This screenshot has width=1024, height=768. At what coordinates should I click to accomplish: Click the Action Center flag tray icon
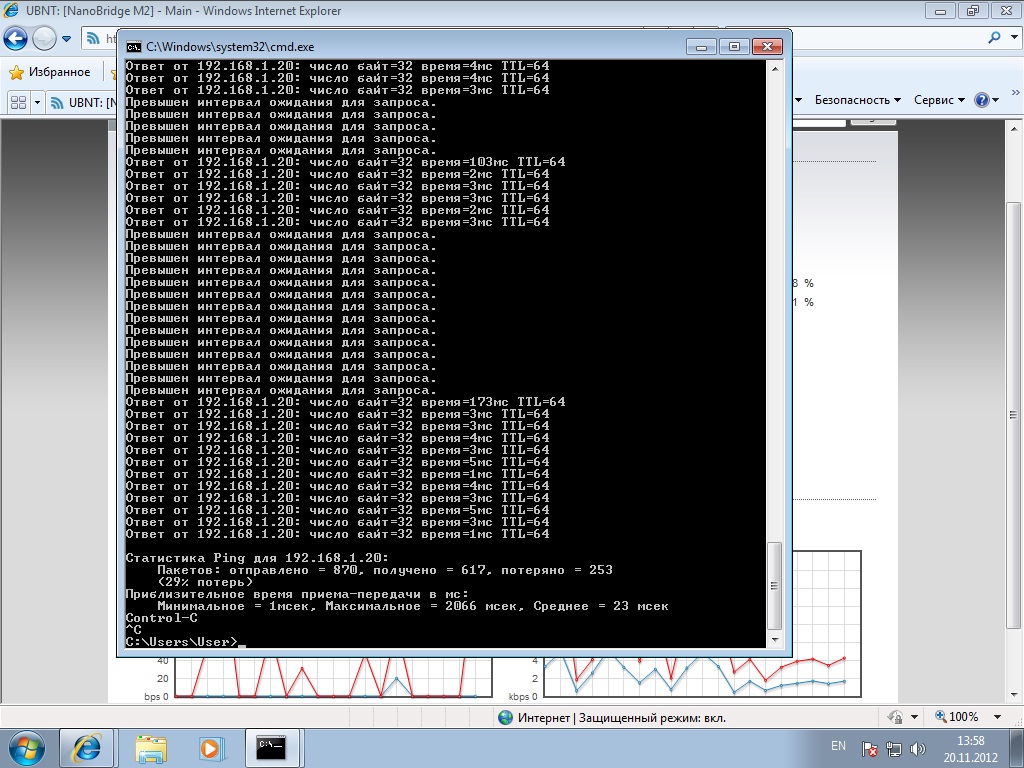(x=869, y=749)
